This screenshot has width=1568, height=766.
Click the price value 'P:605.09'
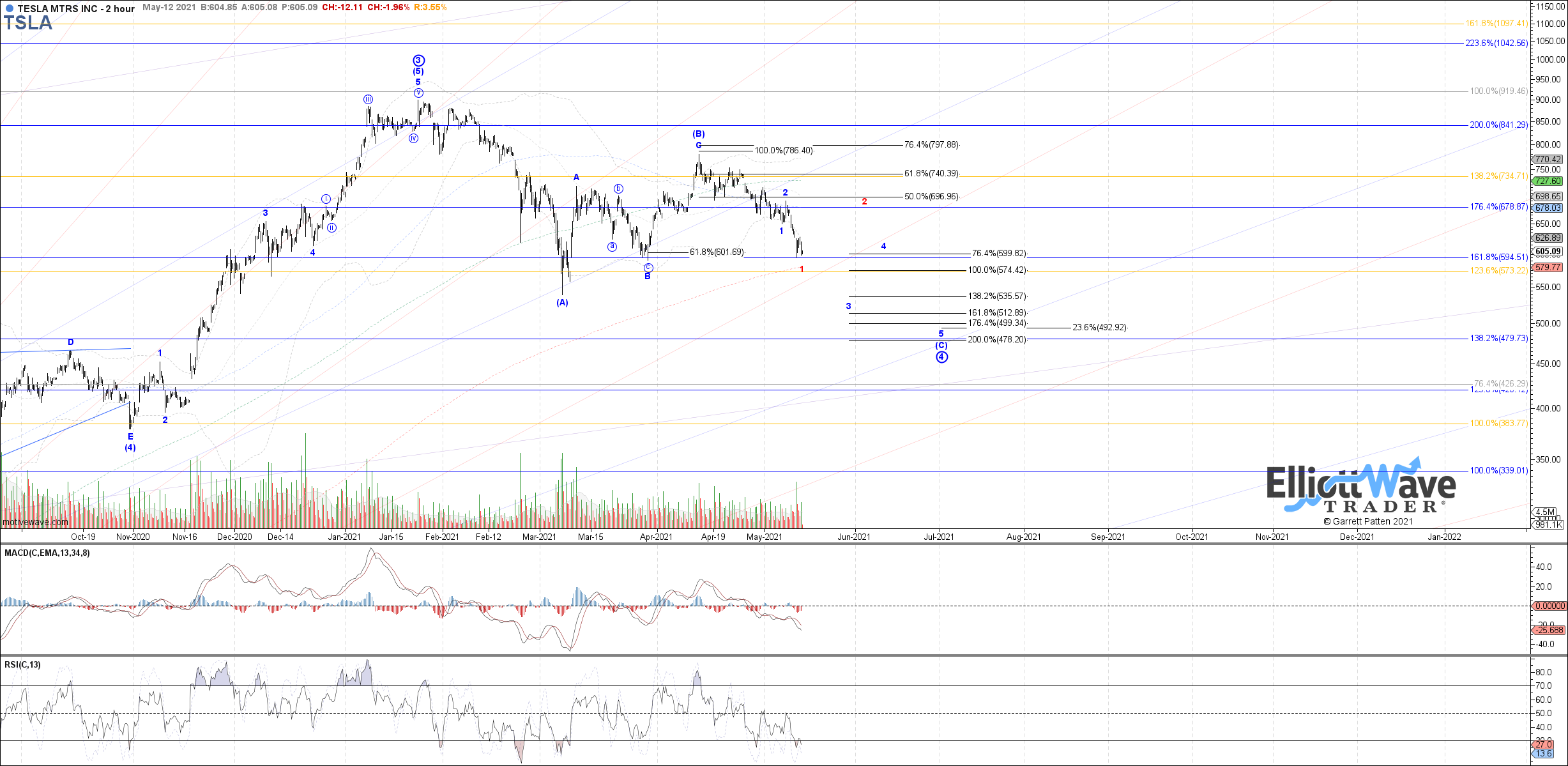coord(299,7)
